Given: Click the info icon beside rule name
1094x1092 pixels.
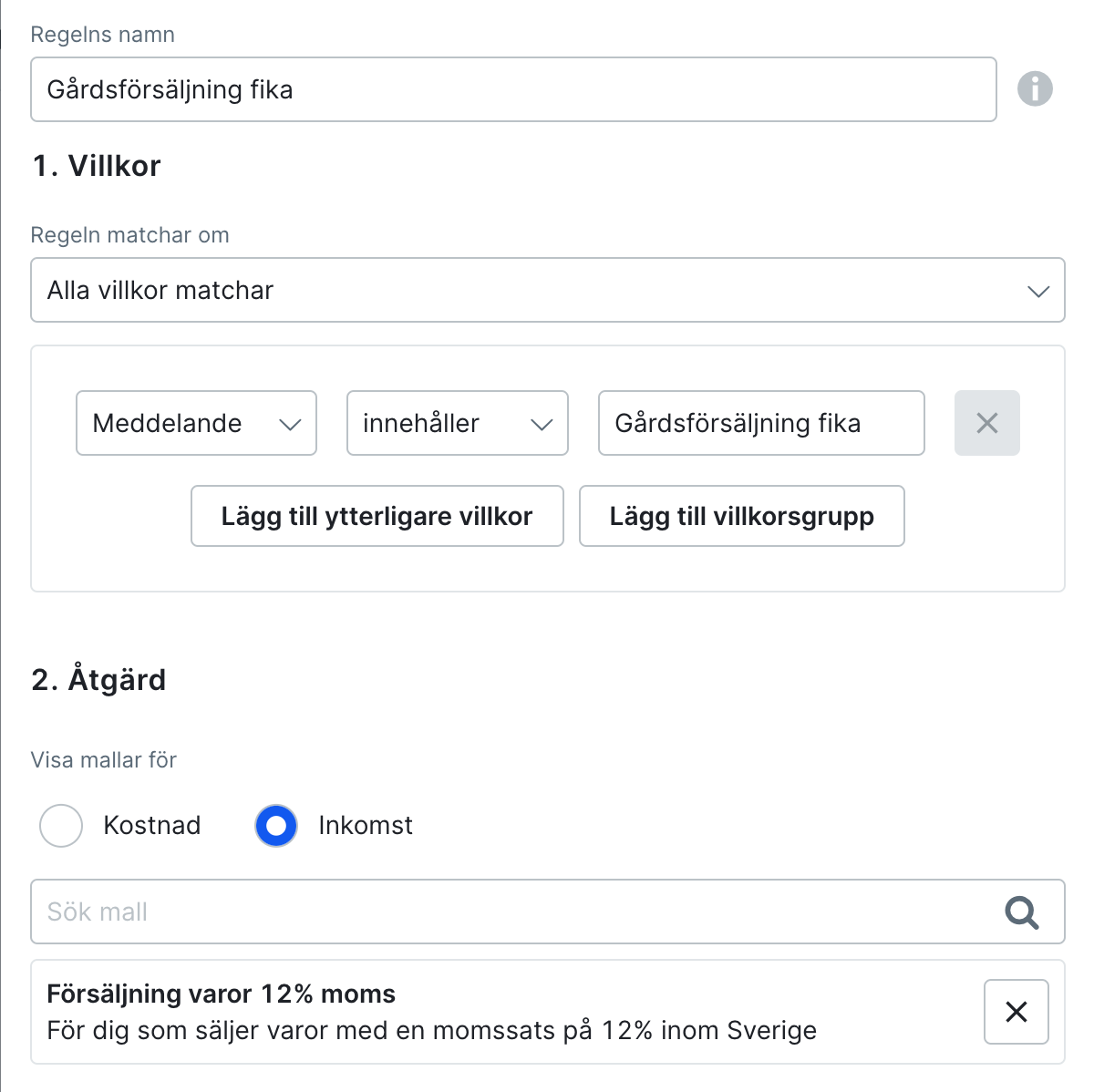Looking at the screenshot, I should coord(1035,89).
